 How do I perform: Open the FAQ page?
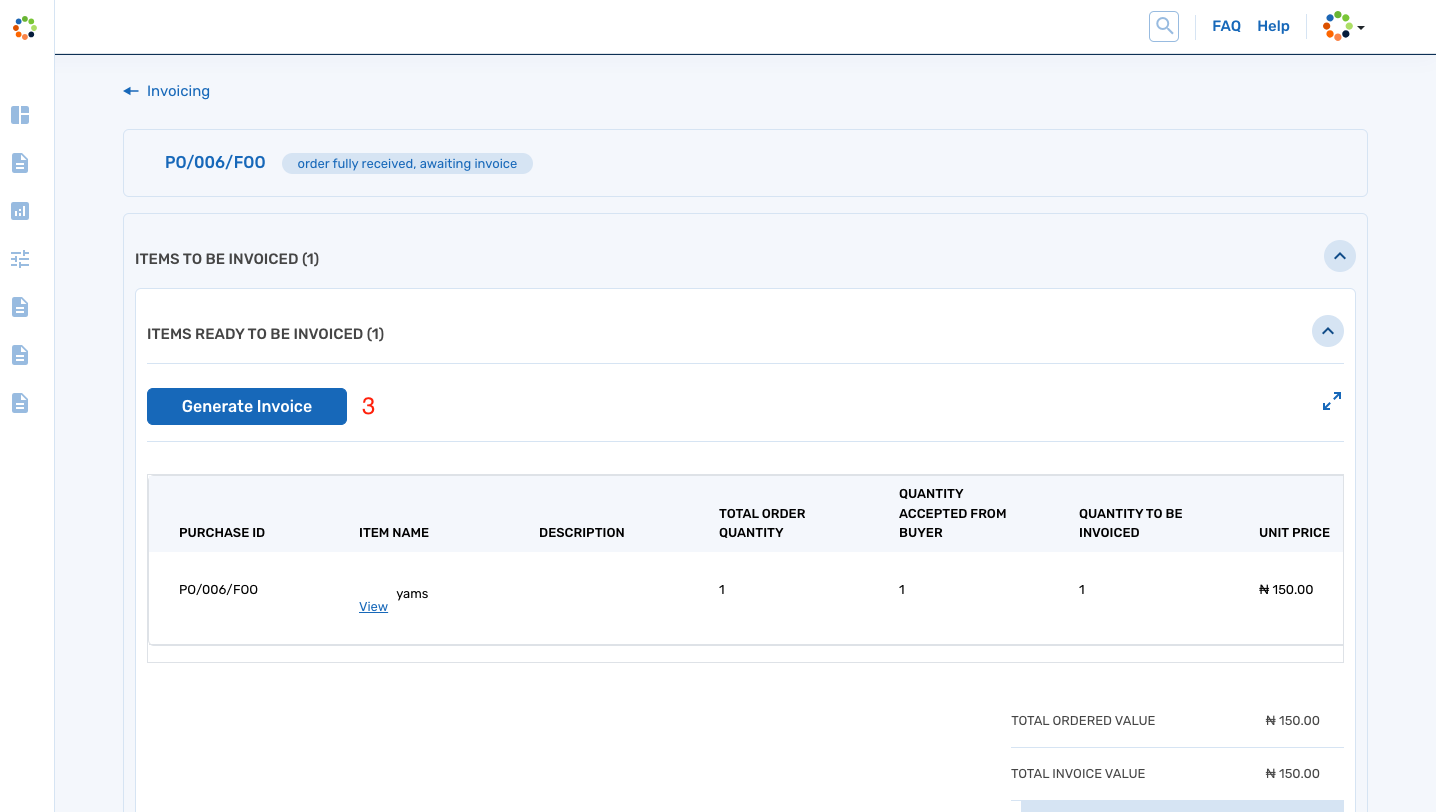pyautogui.click(x=1226, y=26)
